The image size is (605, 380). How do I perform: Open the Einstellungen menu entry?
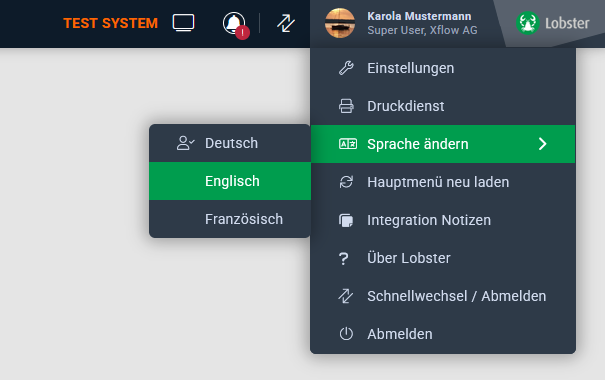[443, 68]
